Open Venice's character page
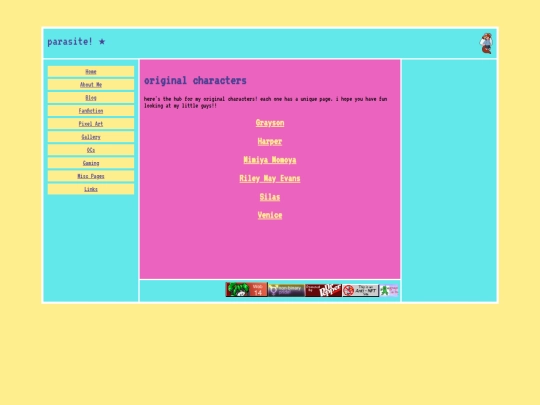The height and width of the screenshot is (405, 540). point(270,216)
